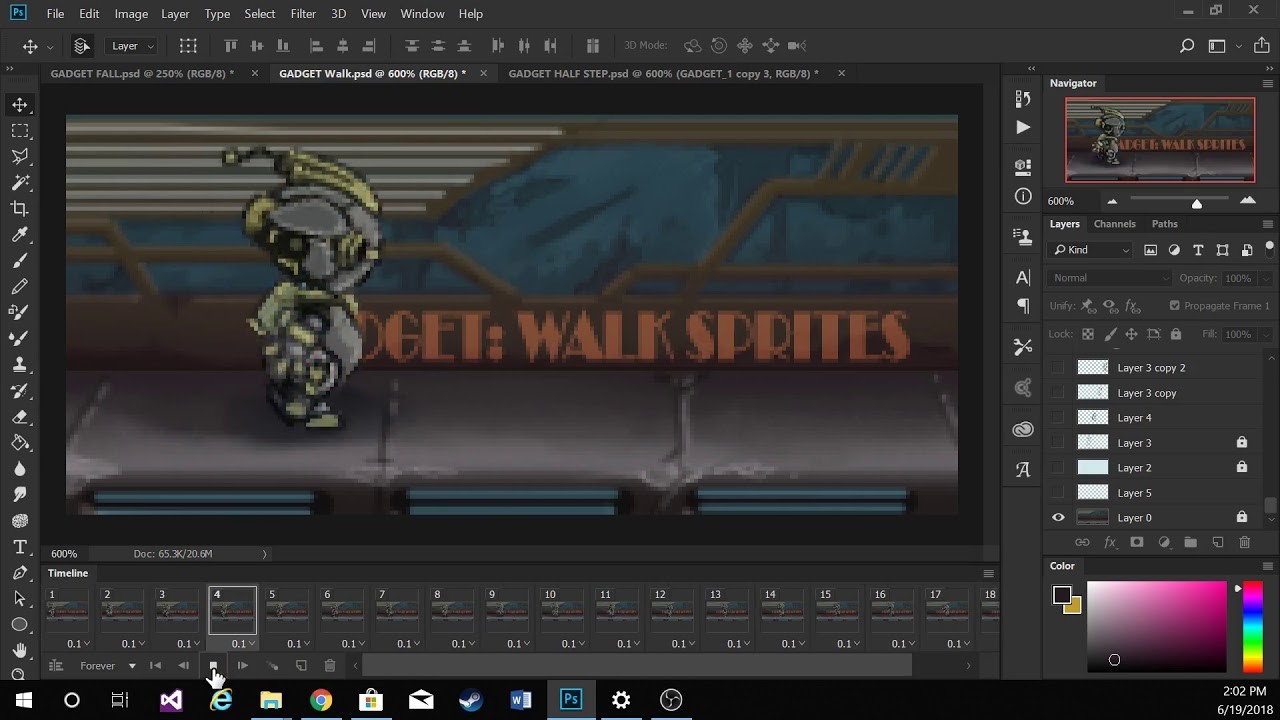Switch to the Channels panel tab
This screenshot has height=720, width=1280.
(1114, 224)
